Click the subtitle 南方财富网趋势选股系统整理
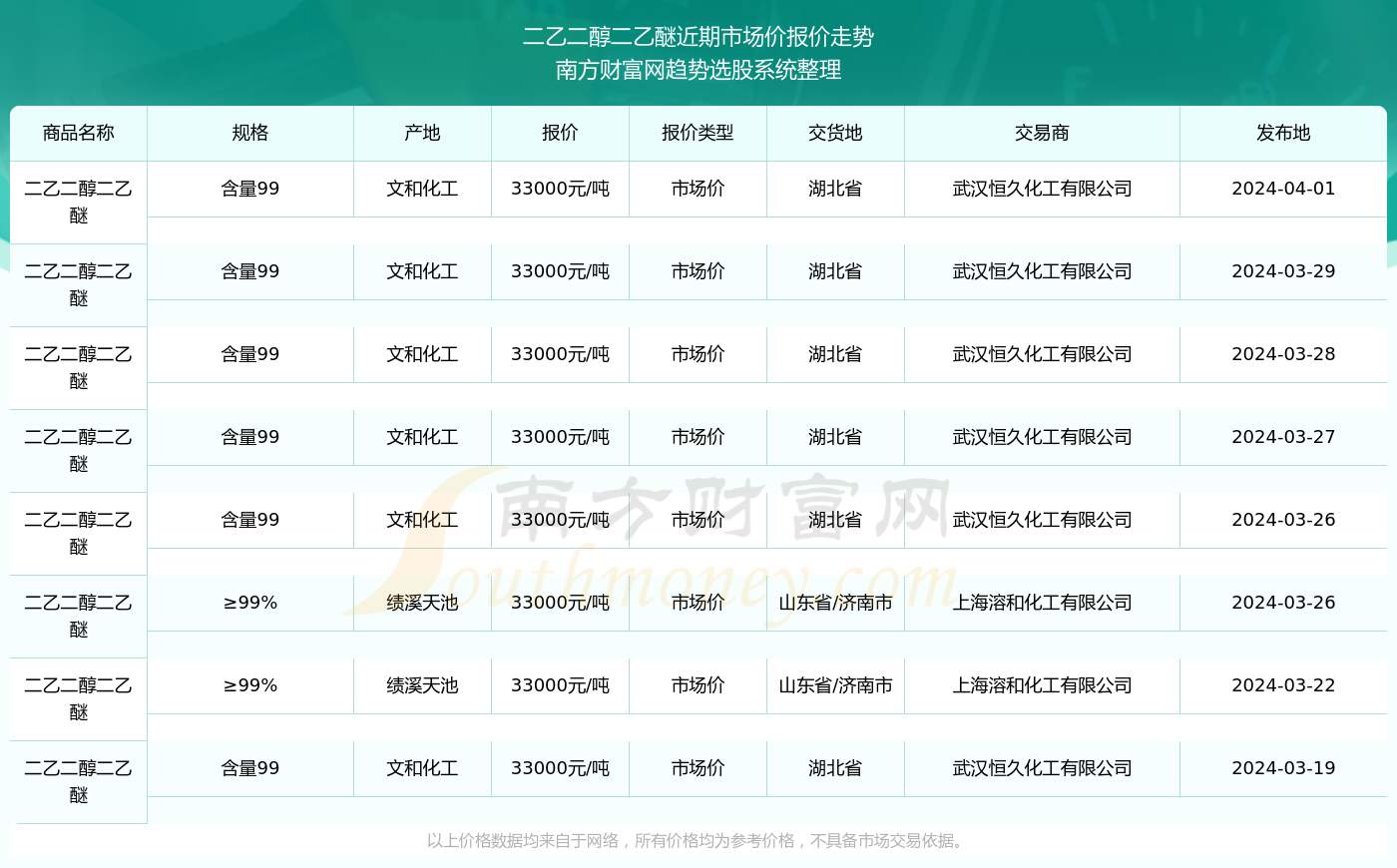Image resolution: width=1397 pixels, height=868 pixels. tap(698, 70)
